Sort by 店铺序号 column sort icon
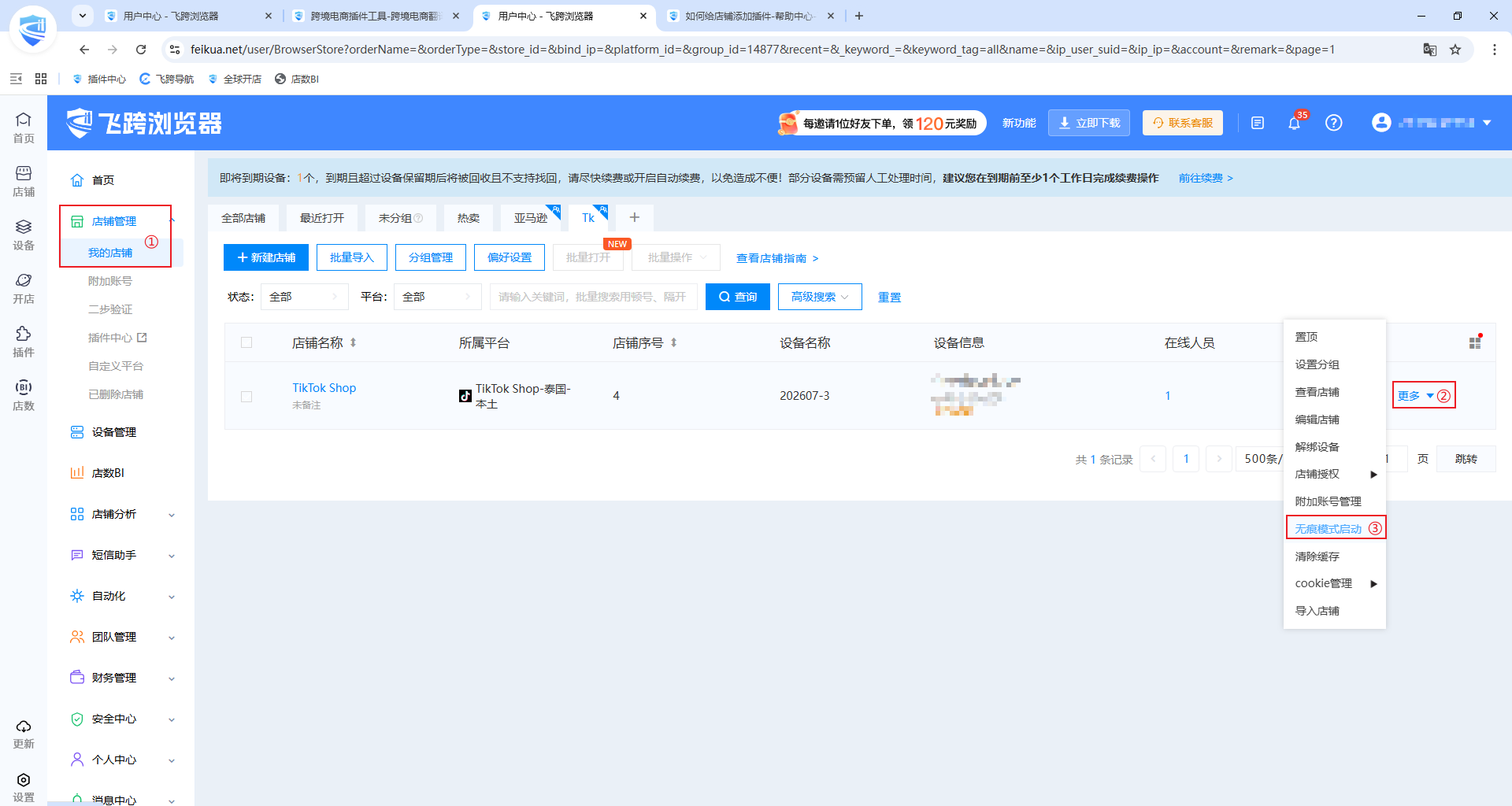1512x806 pixels. click(674, 342)
